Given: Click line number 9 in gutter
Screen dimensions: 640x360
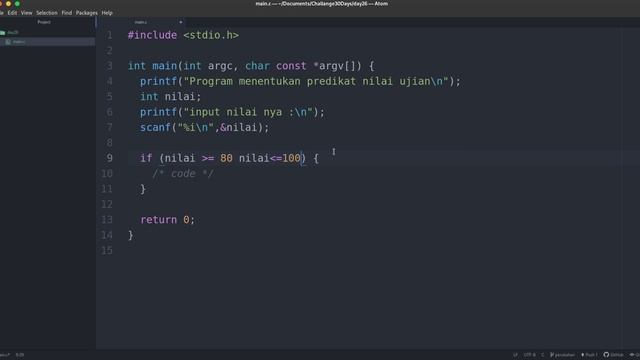Looking at the screenshot, I should (x=109, y=158).
